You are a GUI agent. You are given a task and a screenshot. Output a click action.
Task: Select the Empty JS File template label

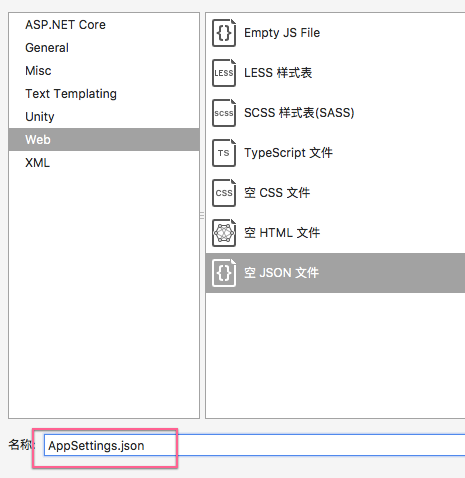pos(282,33)
